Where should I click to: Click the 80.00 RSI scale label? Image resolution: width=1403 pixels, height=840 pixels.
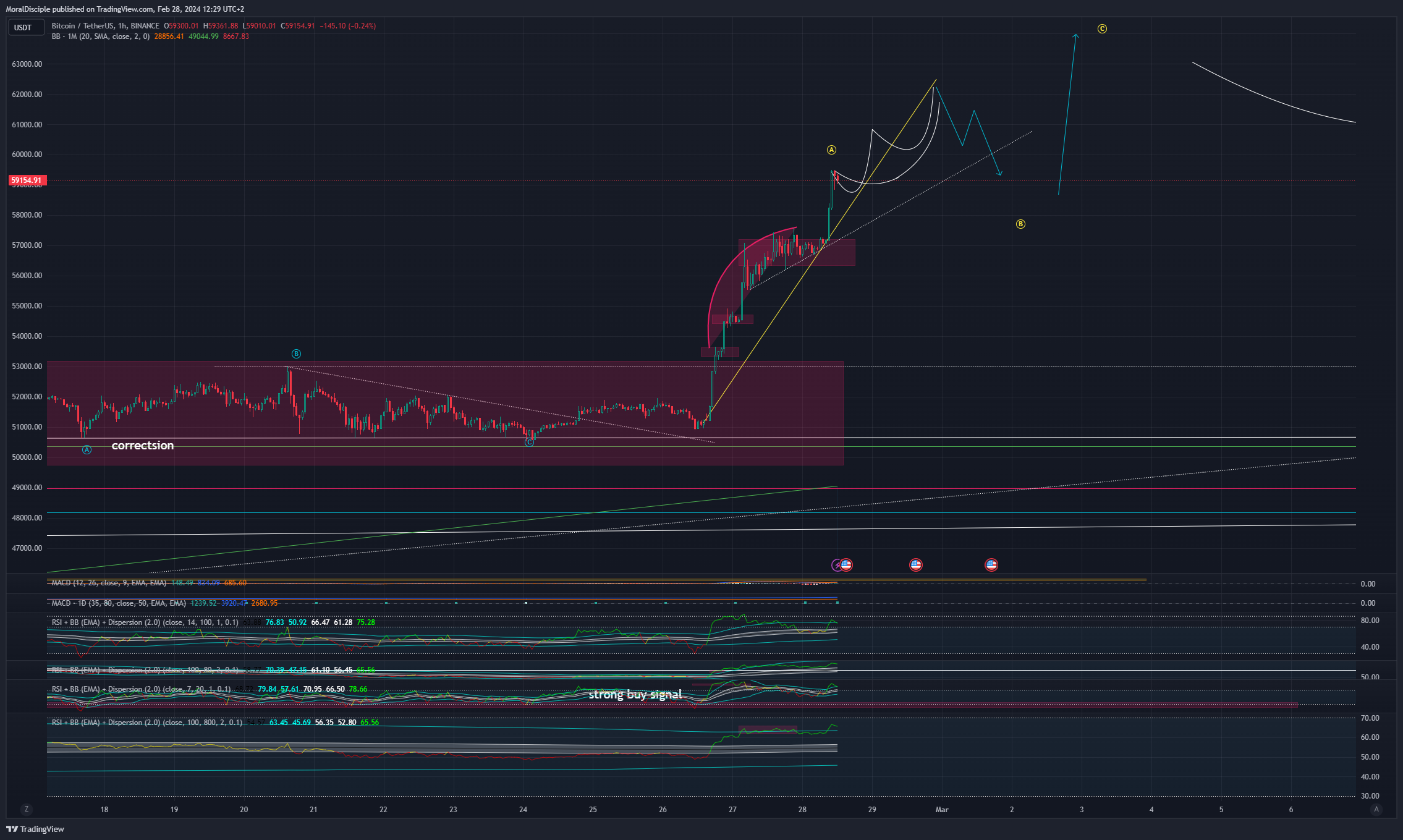(x=1370, y=621)
